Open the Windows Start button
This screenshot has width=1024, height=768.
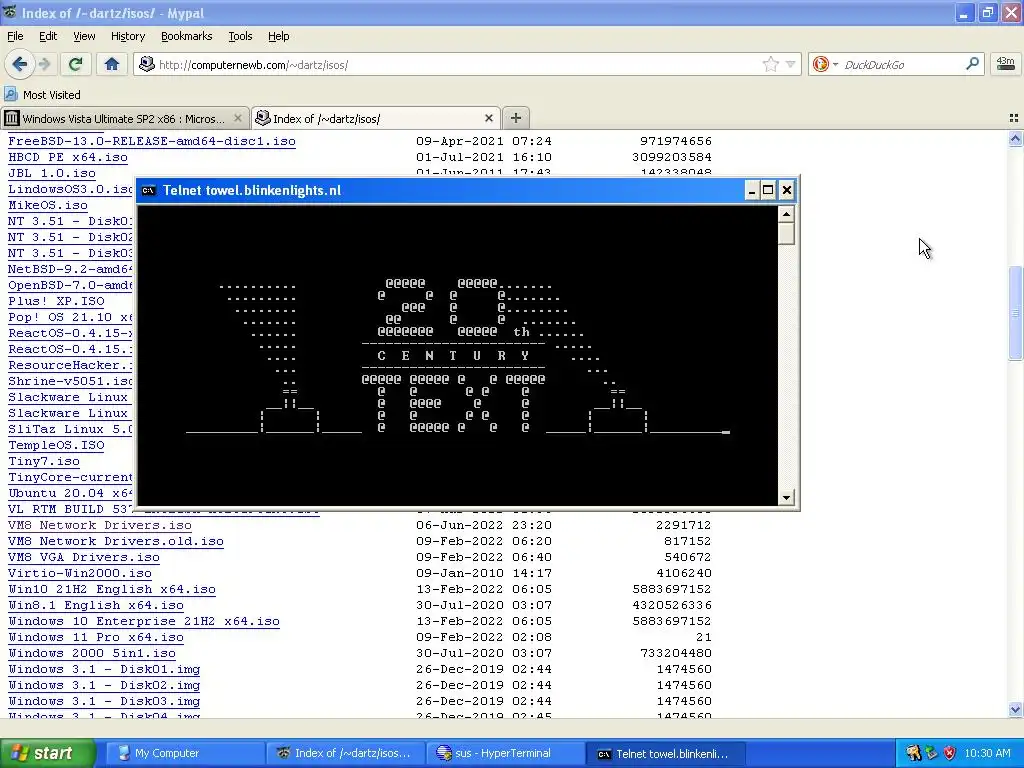pyautogui.click(x=47, y=753)
